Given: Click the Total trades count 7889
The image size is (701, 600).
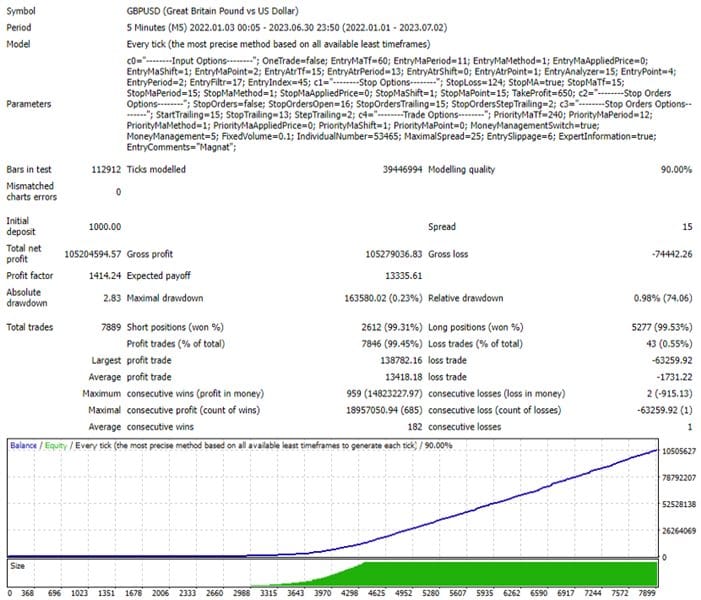Looking at the screenshot, I should pyautogui.click(x=111, y=327).
